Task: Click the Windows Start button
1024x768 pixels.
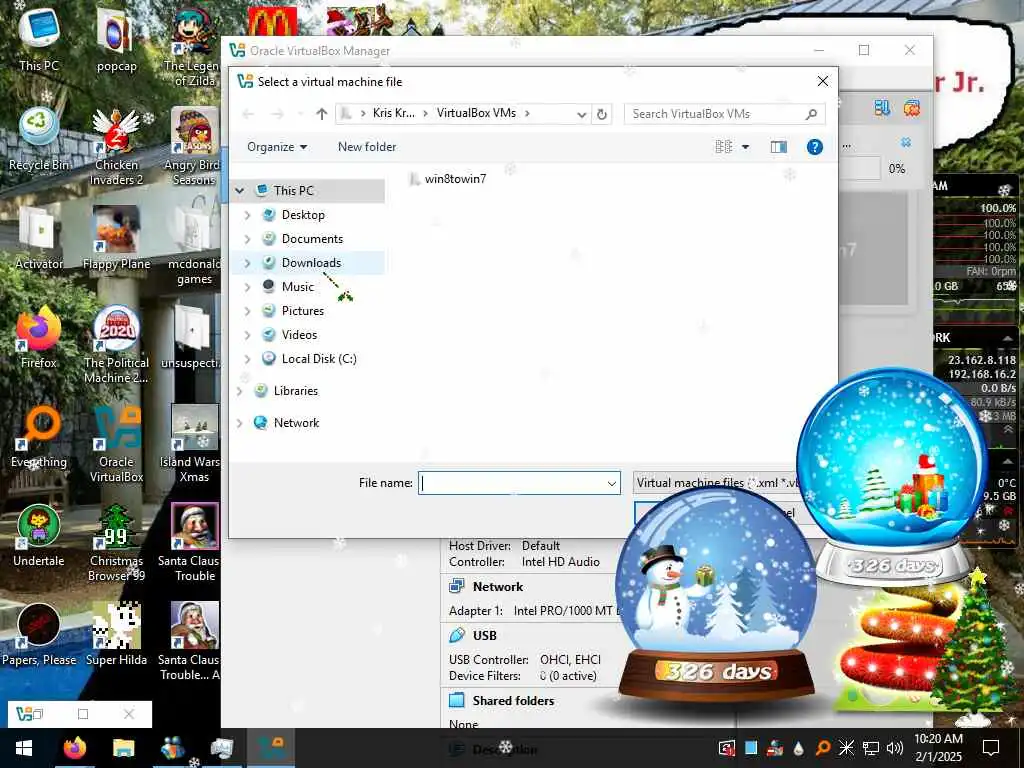Action: (24, 748)
